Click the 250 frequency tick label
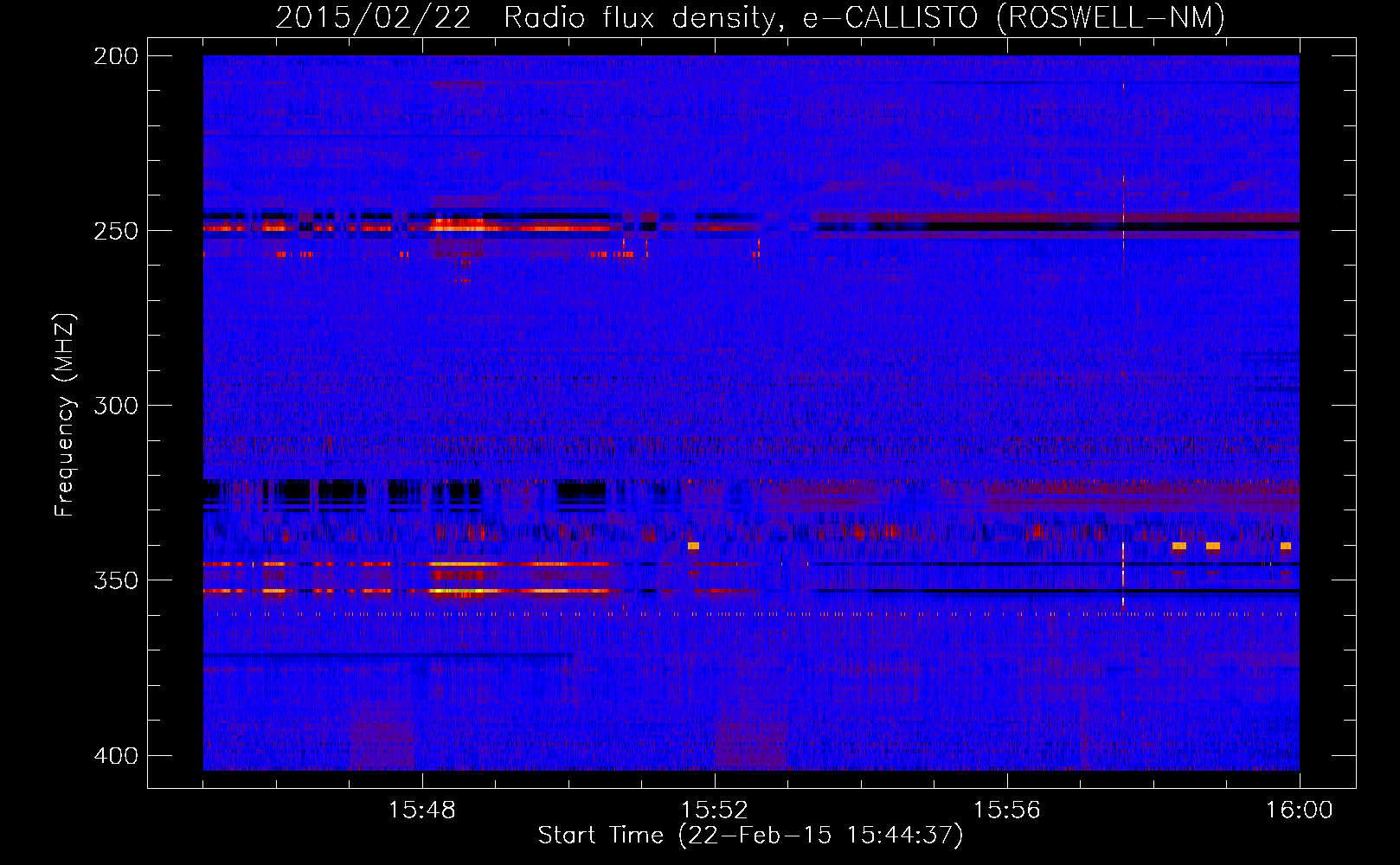 [116, 231]
